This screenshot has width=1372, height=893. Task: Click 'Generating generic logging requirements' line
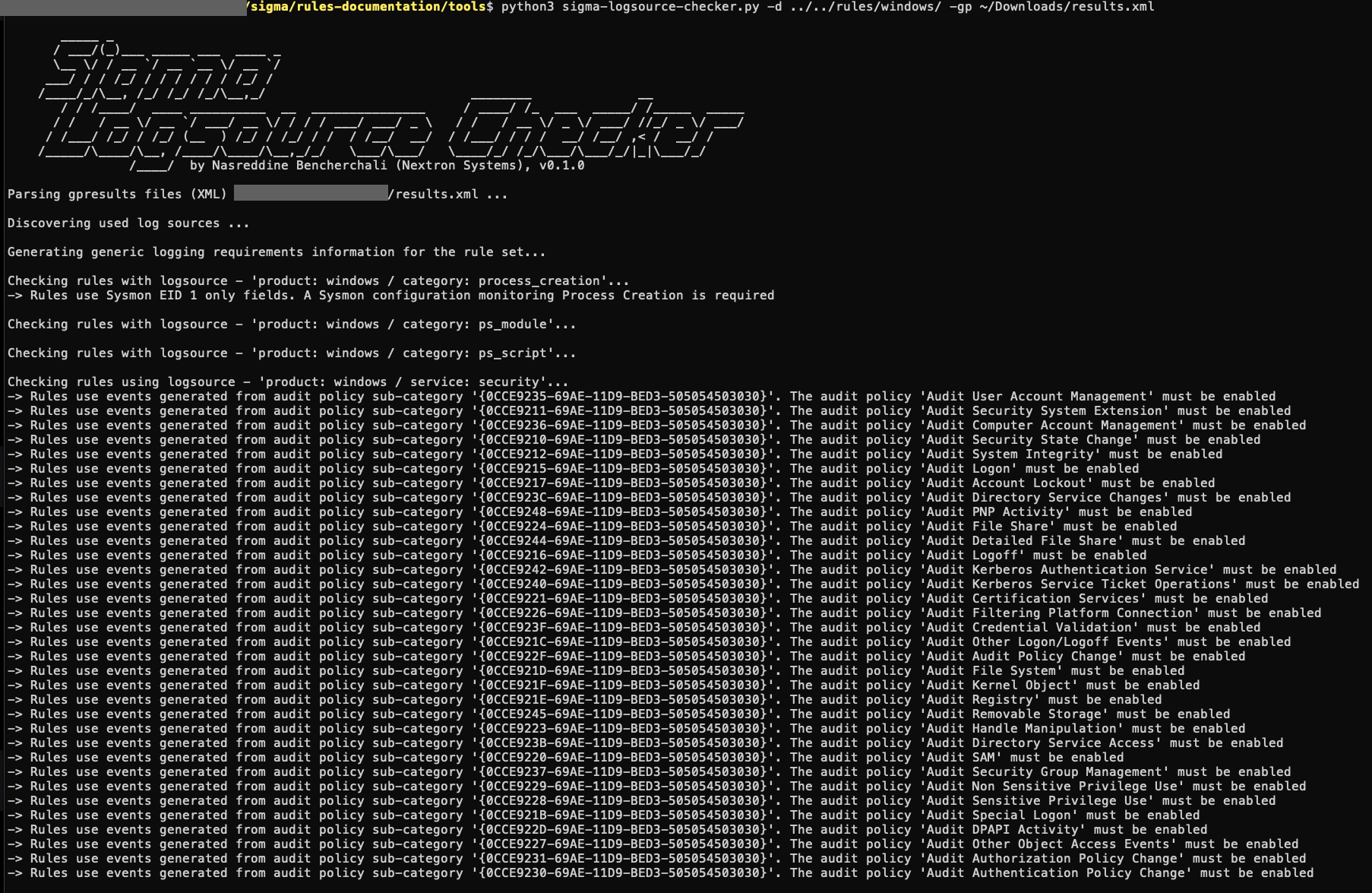pos(277,252)
